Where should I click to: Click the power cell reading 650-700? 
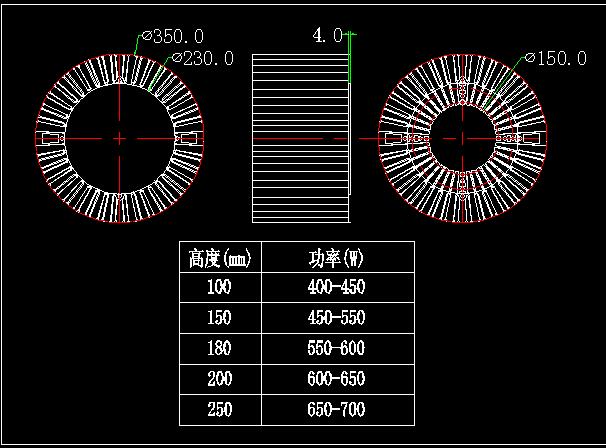338,410
